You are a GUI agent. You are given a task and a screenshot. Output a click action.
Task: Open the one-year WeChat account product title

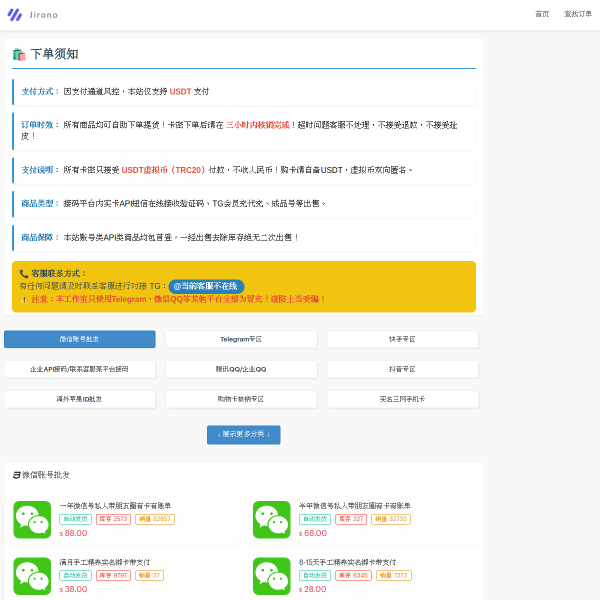pyautogui.click(x=115, y=506)
